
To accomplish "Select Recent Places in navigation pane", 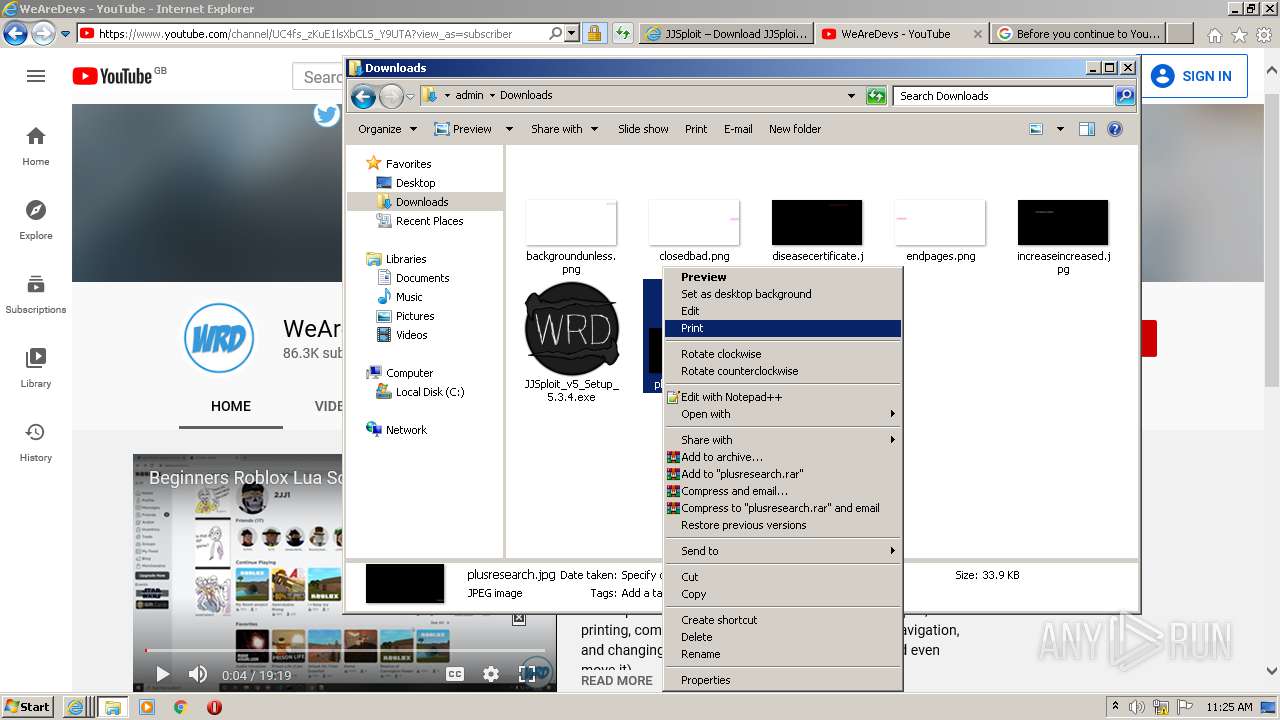I will (x=429, y=221).
